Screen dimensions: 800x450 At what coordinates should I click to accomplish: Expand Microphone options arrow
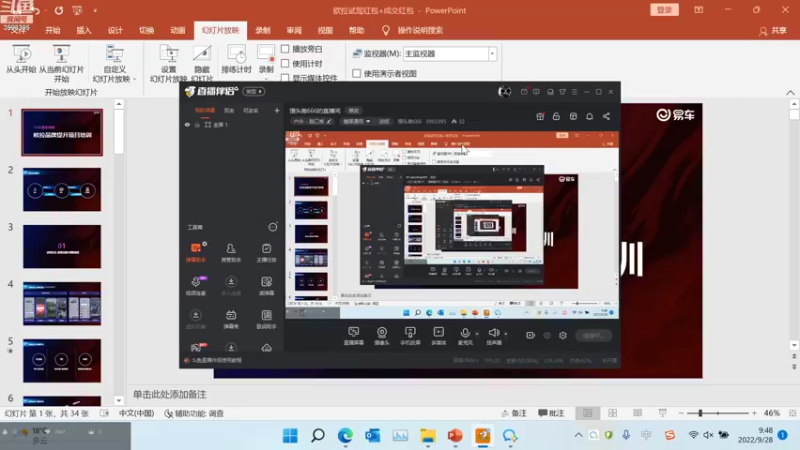click(x=477, y=334)
